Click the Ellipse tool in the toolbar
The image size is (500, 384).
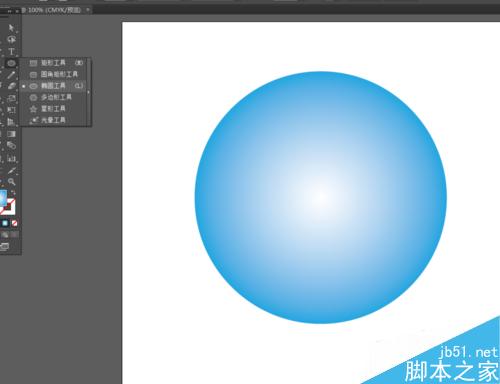tap(11, 63)
